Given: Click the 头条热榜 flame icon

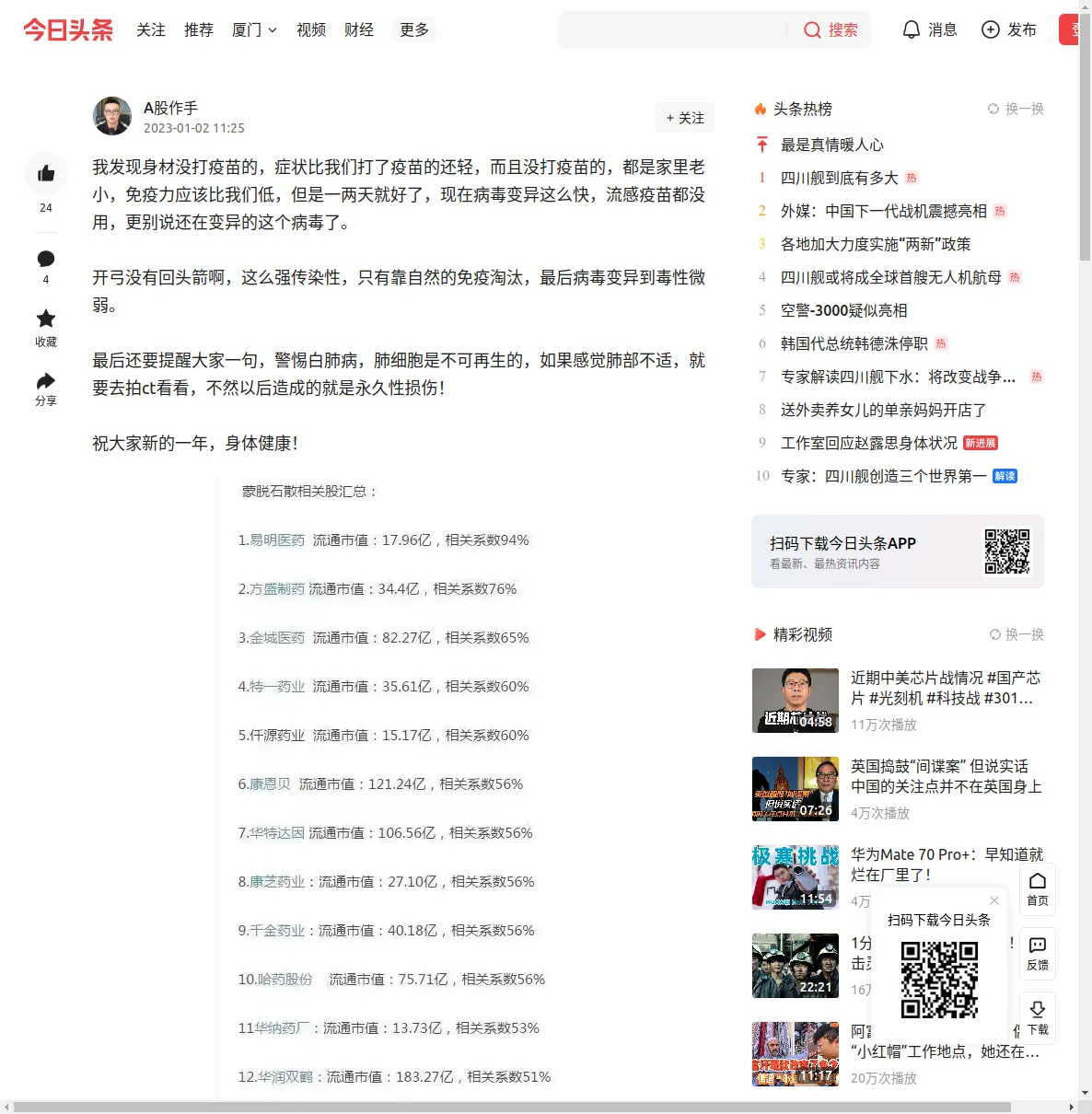Looking at the screenshot, I should pyautogui.click(x=761, y=109).
